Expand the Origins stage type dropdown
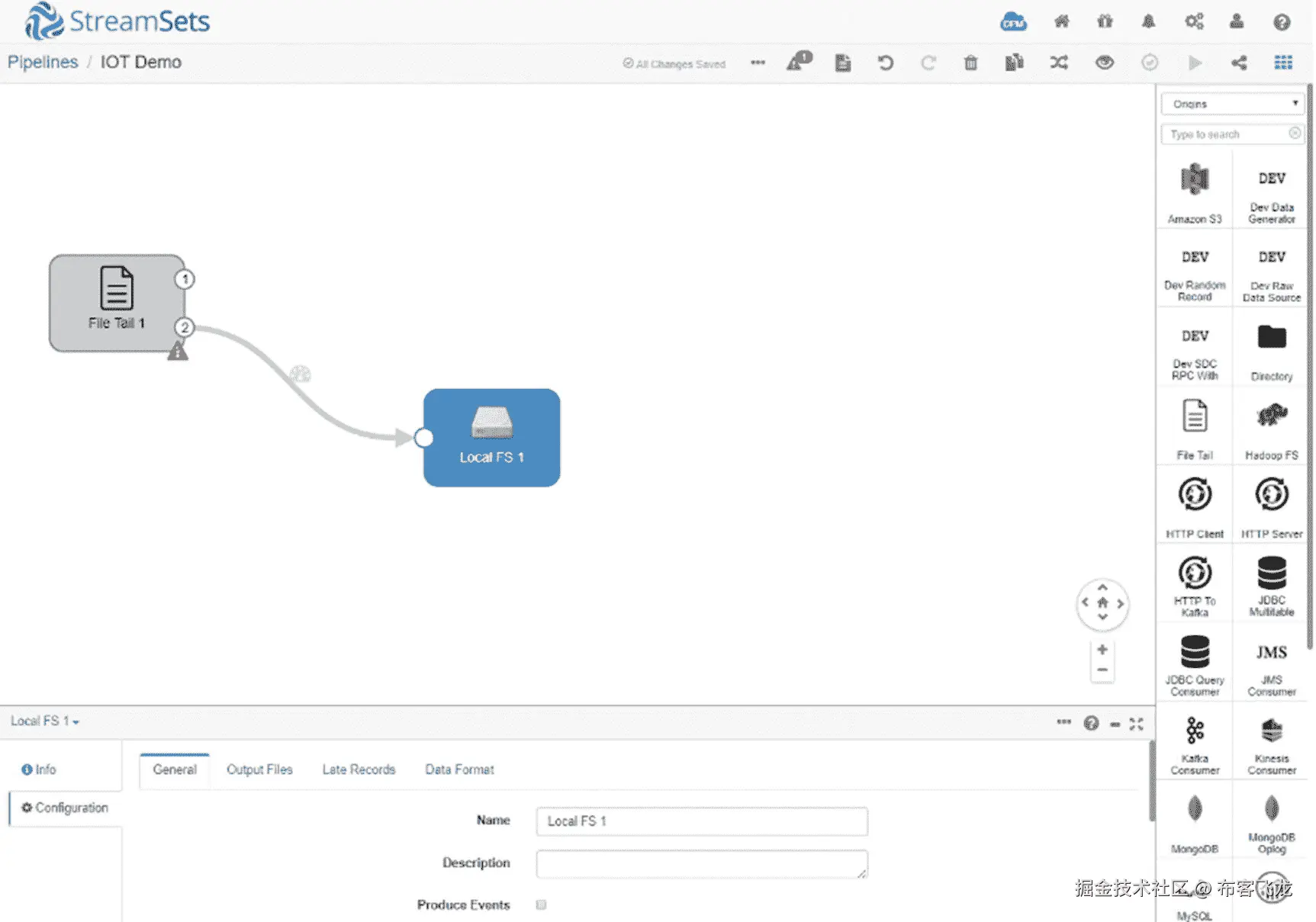 pyautogui.click(x=1233, y=104)
